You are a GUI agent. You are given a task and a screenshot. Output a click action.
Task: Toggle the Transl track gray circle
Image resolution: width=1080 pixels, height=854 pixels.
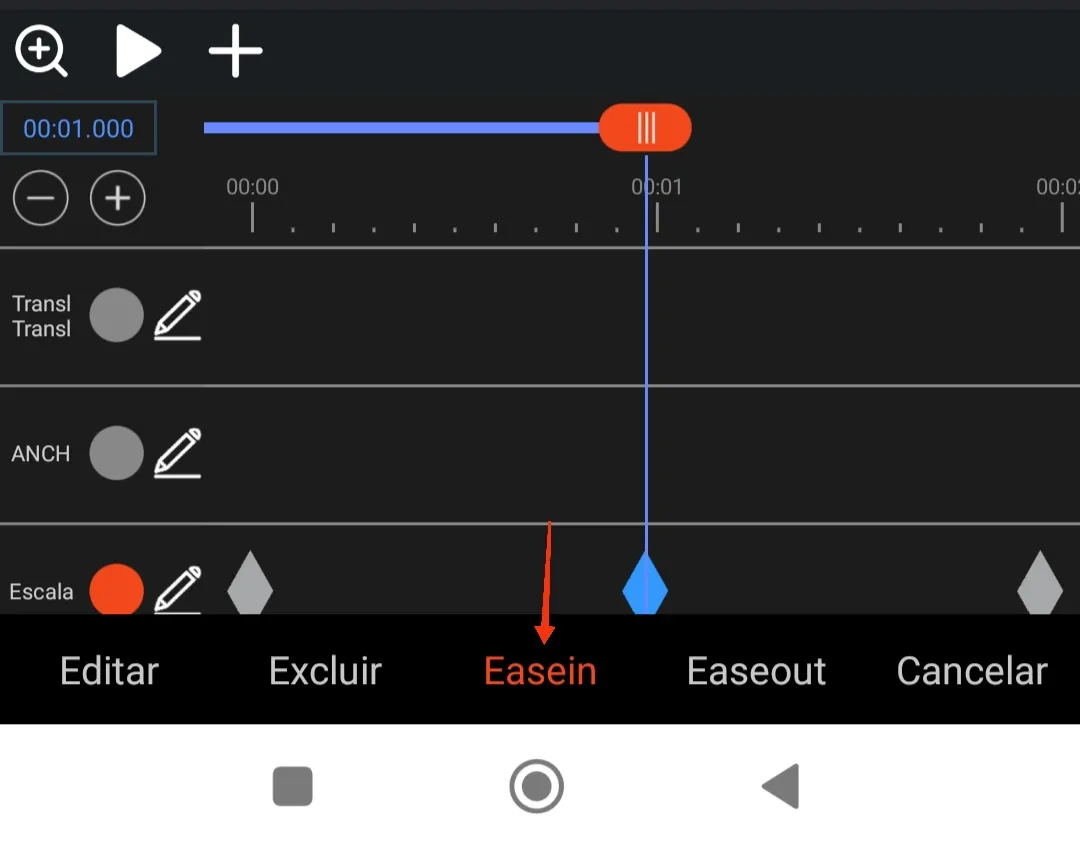pos(116,315)
